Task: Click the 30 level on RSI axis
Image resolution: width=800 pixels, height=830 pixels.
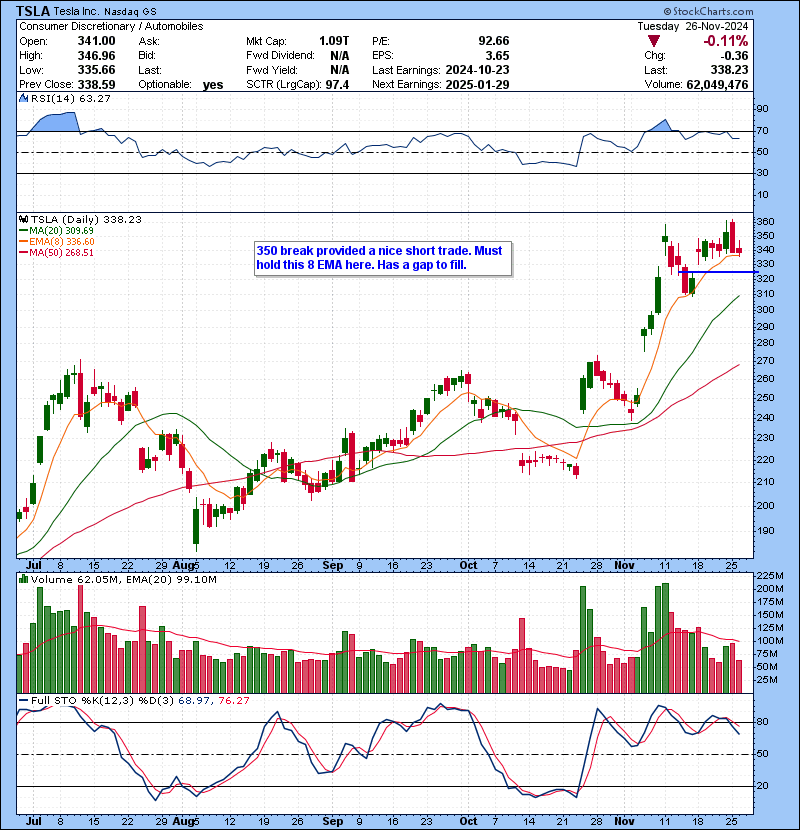Action: (762, 173)
